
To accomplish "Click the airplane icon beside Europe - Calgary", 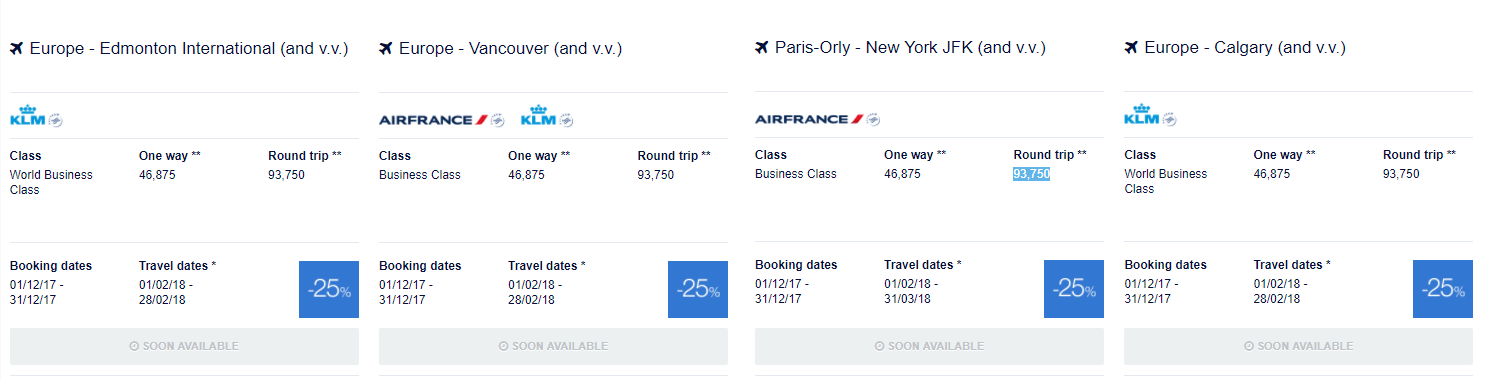I will (1131, 48).
